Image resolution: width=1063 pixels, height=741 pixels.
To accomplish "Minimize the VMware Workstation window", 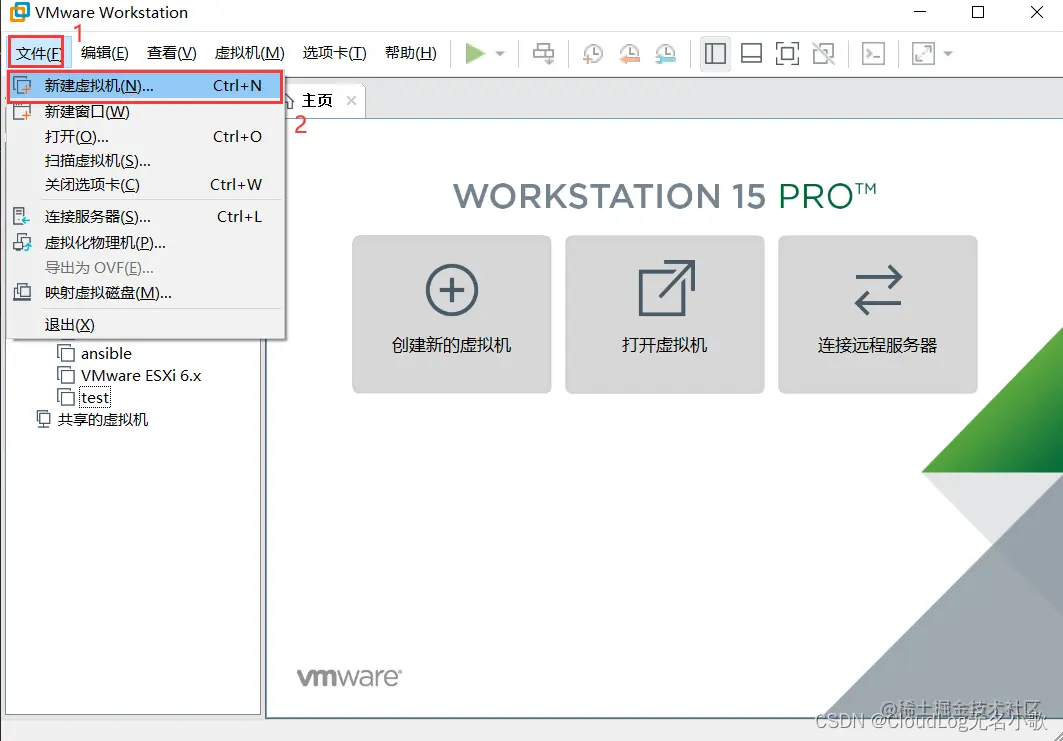I will pos(919,12).
